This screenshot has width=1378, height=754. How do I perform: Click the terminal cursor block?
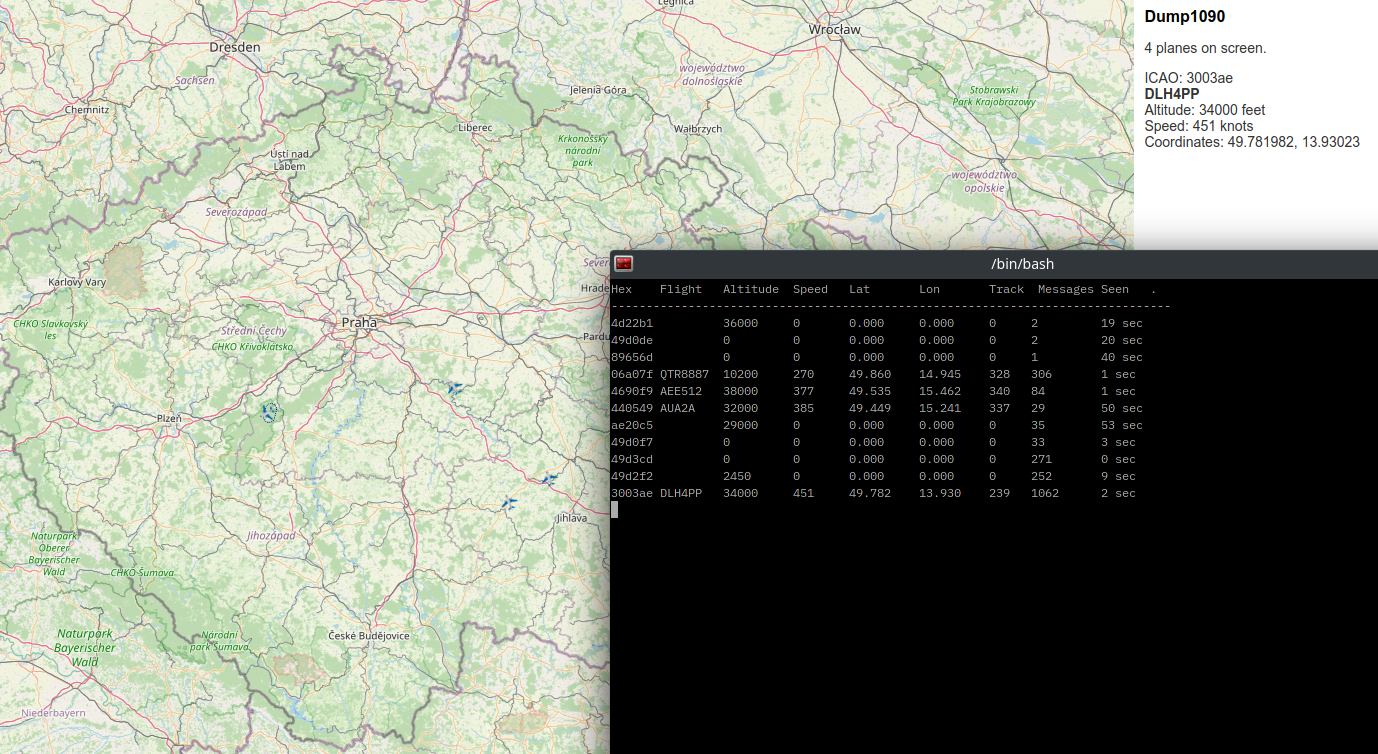[614, 510]
